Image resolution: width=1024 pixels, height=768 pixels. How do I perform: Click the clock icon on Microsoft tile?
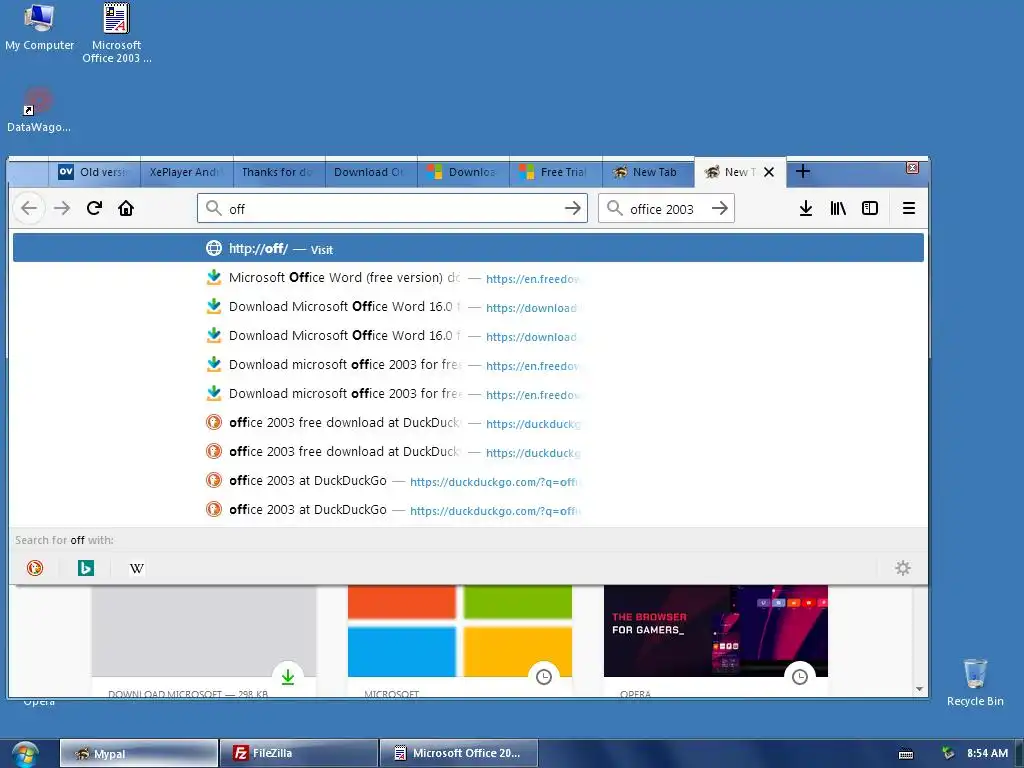[544, 677]
